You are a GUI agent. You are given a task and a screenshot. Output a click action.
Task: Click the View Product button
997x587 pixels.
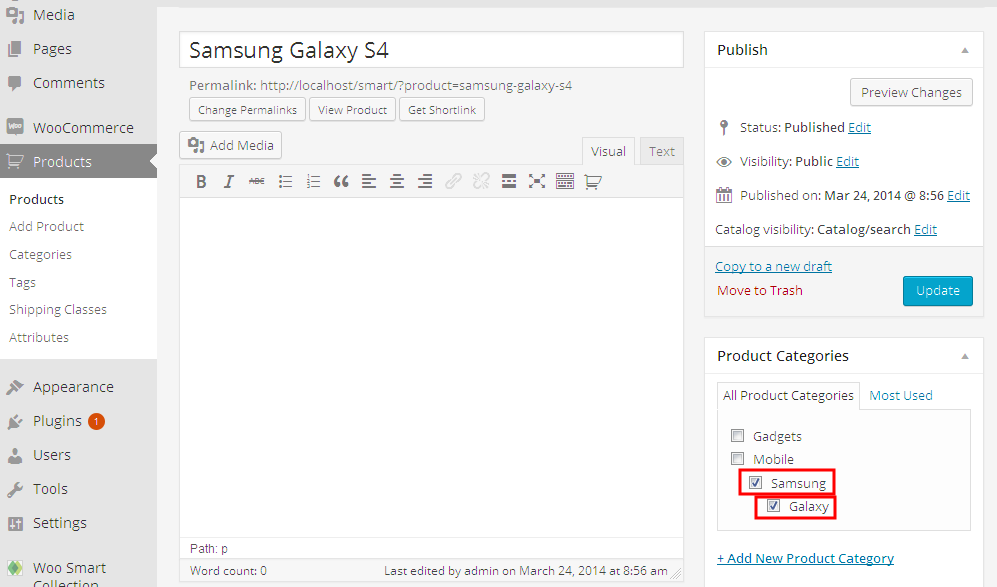click(x=352, y=110)
